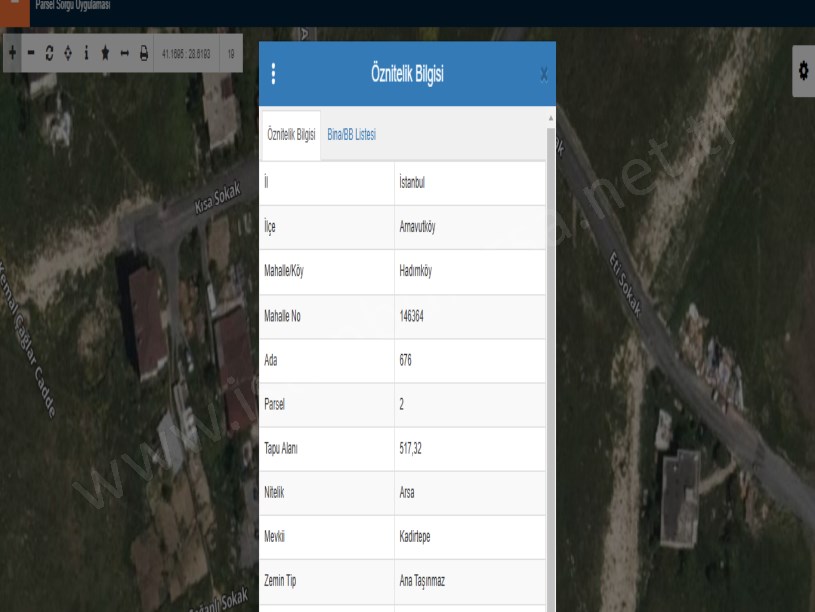Open the three-dot panel options menu

point(273,74)
